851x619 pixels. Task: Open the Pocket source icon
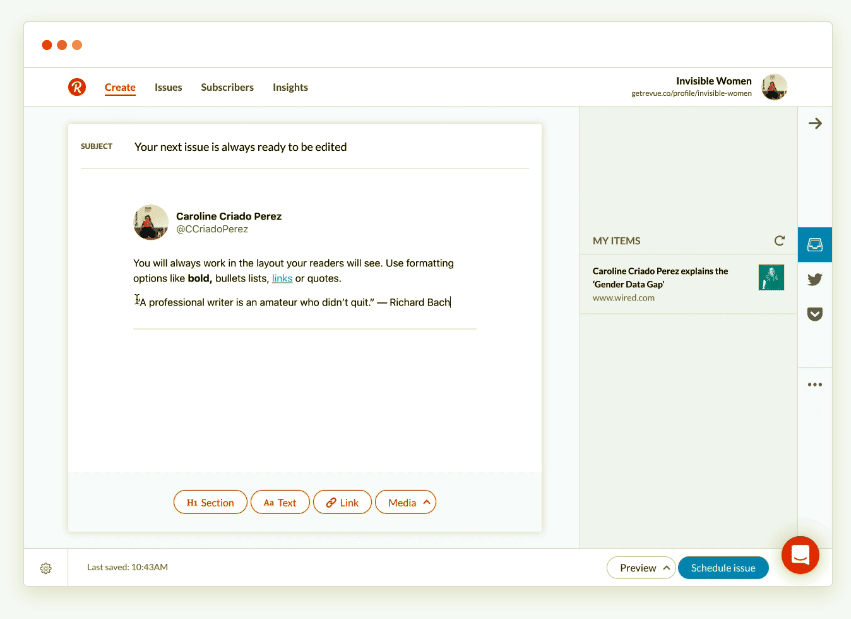point(815,314)
